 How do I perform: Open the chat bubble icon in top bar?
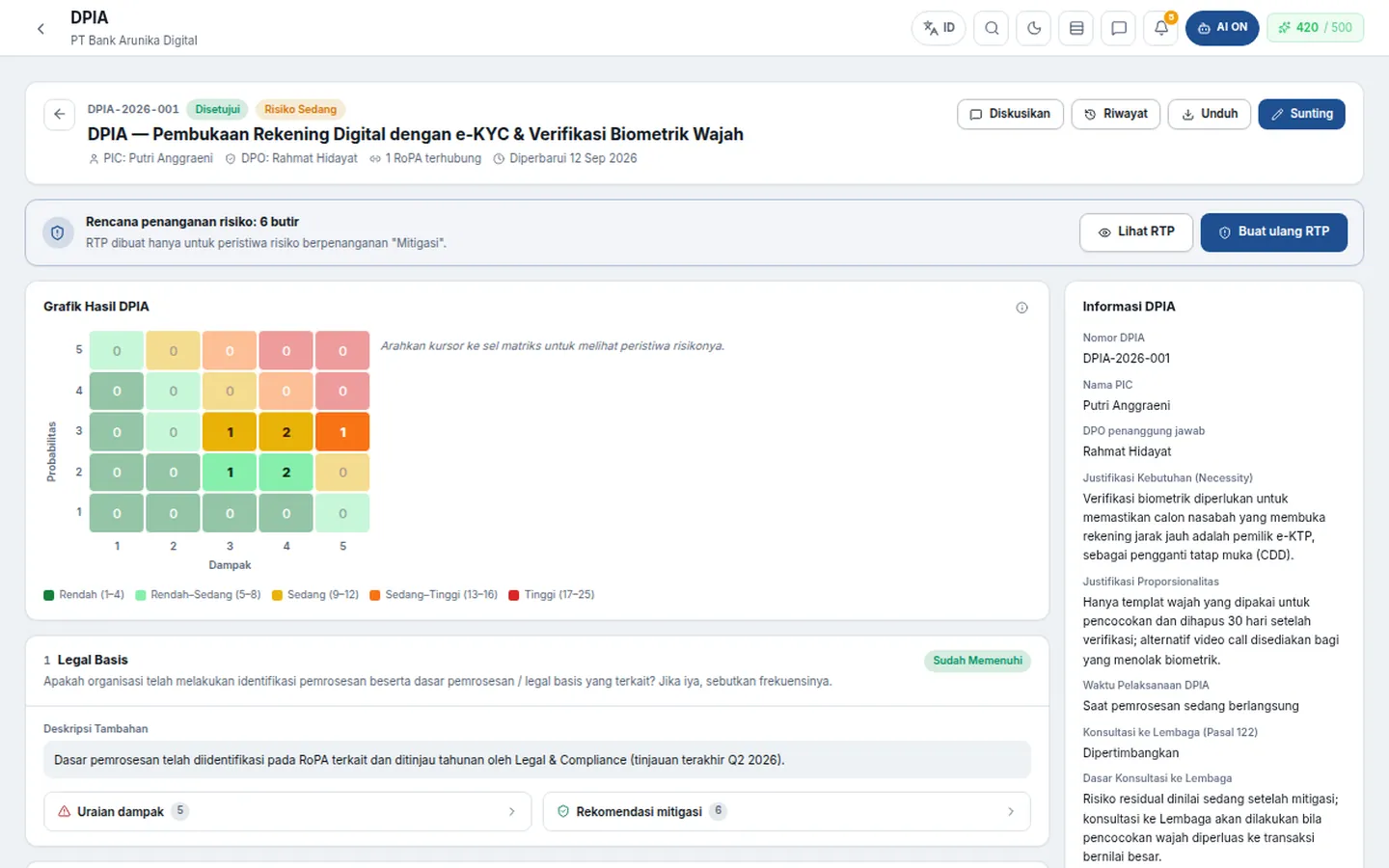1119,28
